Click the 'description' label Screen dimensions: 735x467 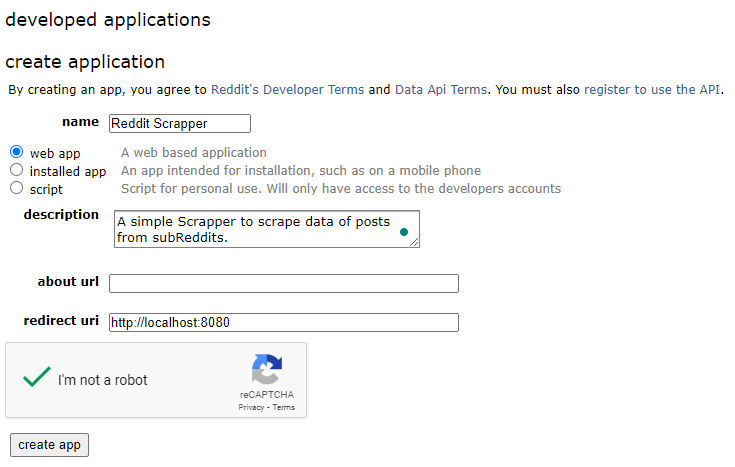coord(61,215)
